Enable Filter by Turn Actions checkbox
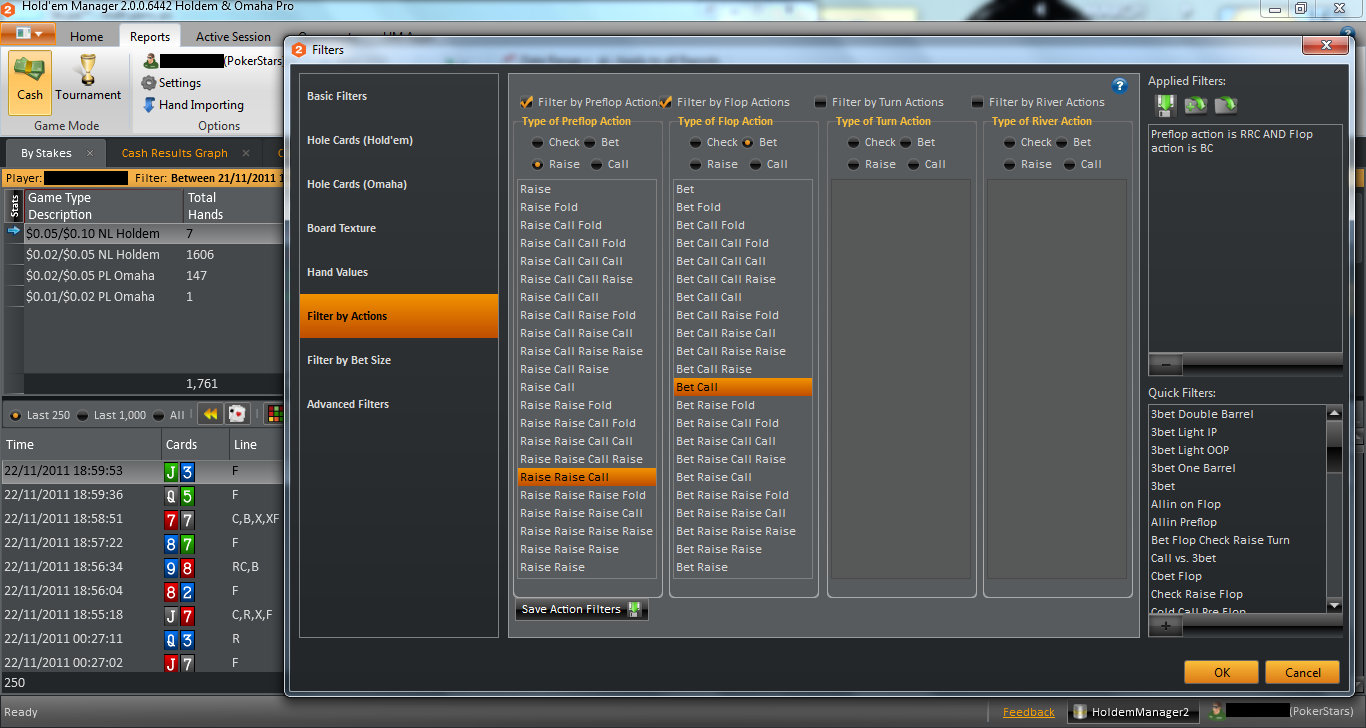Screen dimensions: 1366x728 click(821, 102)
